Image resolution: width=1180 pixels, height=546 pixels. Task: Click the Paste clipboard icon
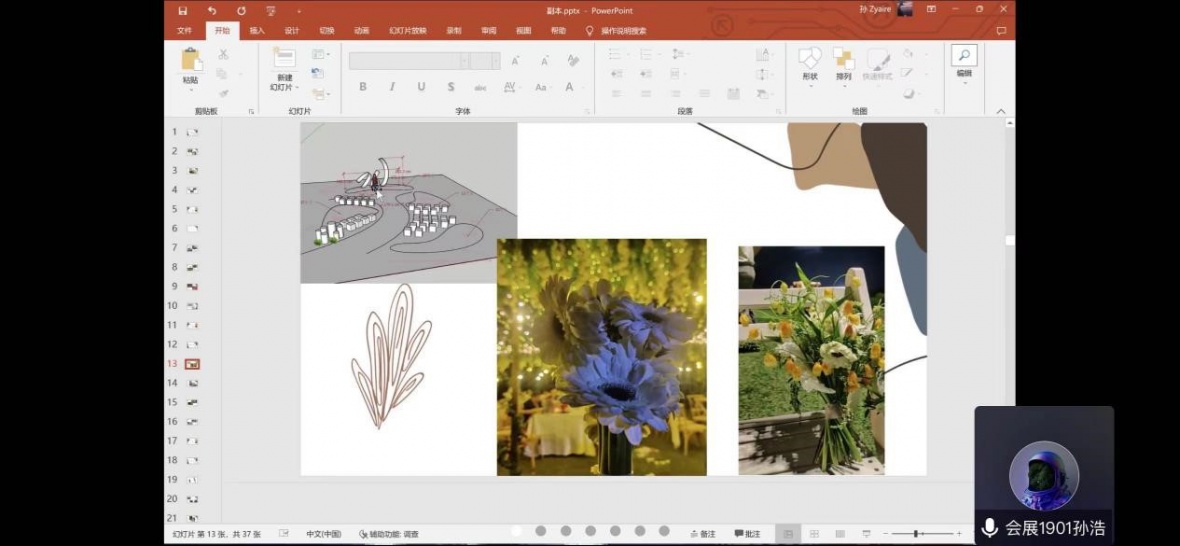click(x=190, y=60)
